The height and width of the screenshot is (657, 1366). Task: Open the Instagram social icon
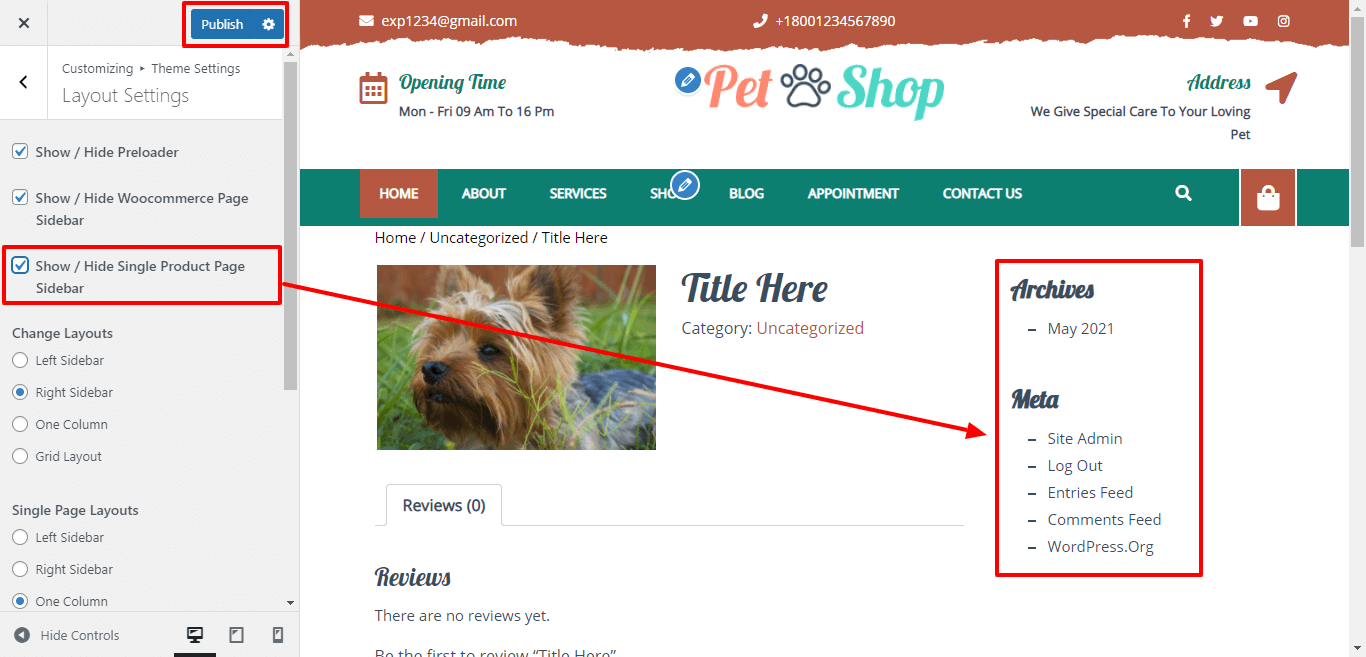[x=1283, y=21]
